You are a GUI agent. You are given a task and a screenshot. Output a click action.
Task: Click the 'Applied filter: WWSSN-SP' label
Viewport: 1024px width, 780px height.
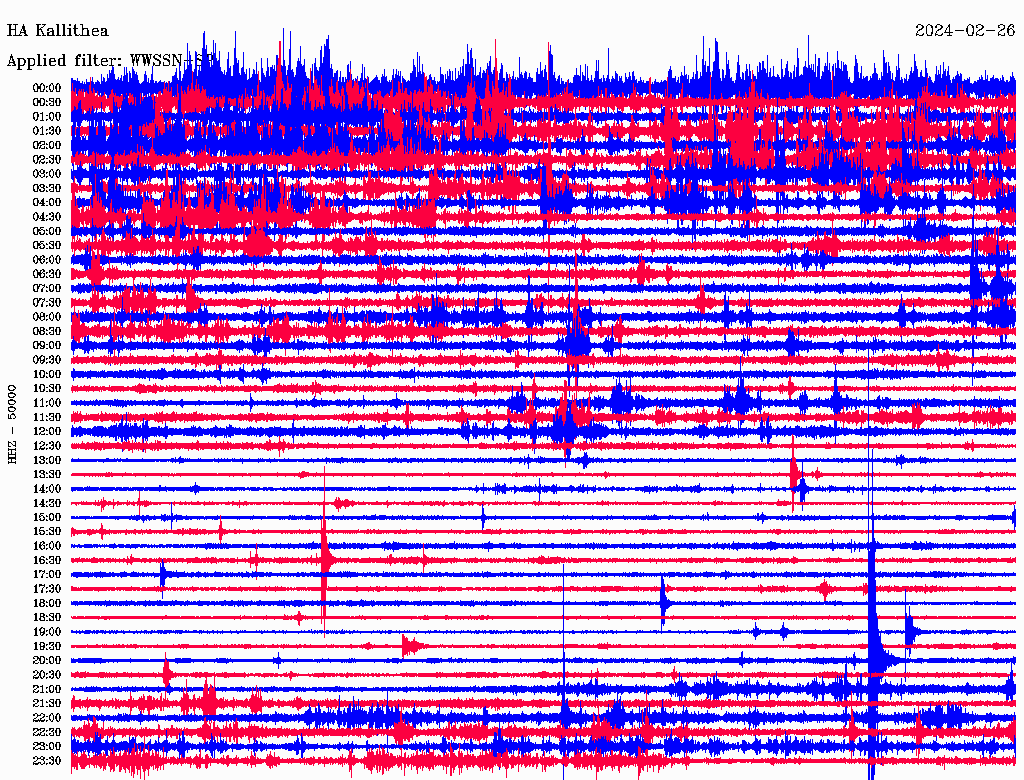coord(110,61)
